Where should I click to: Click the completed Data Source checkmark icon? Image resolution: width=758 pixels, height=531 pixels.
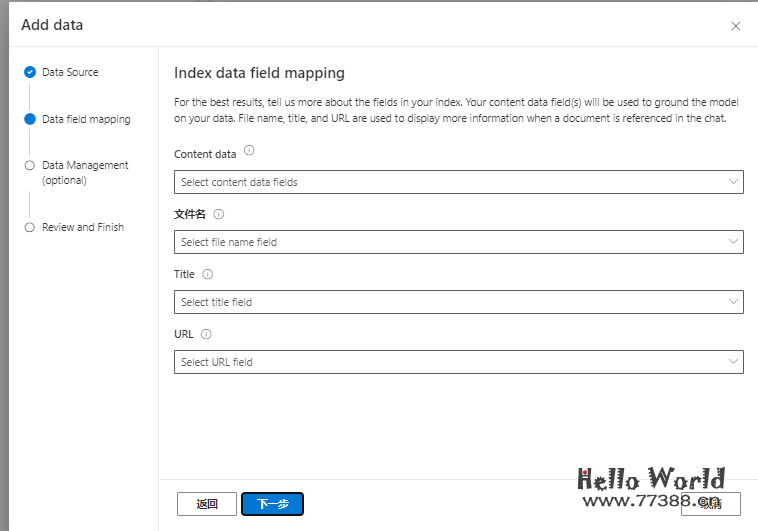(x=29, y=72)
